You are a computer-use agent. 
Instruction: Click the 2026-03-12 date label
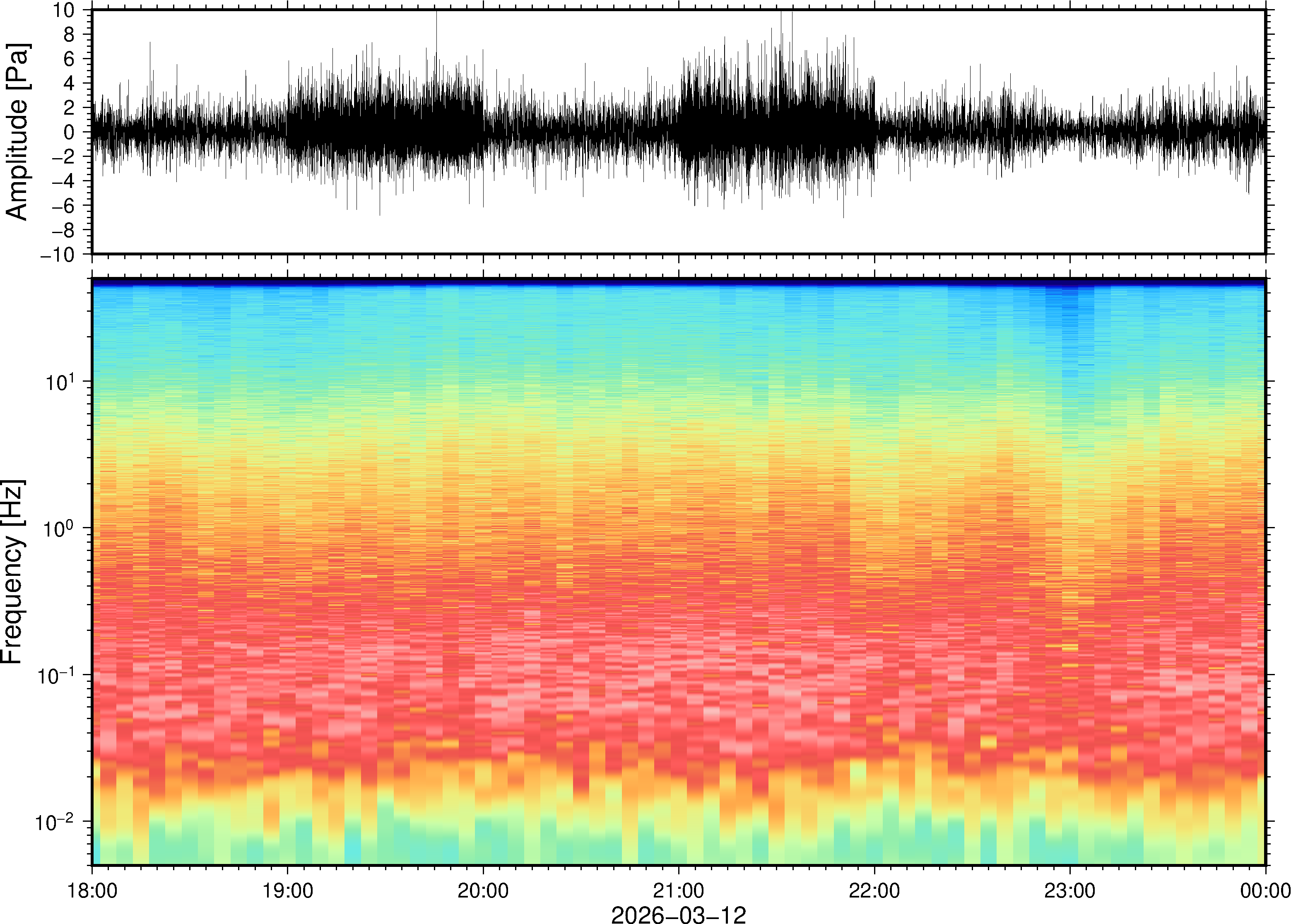[678, 914]
